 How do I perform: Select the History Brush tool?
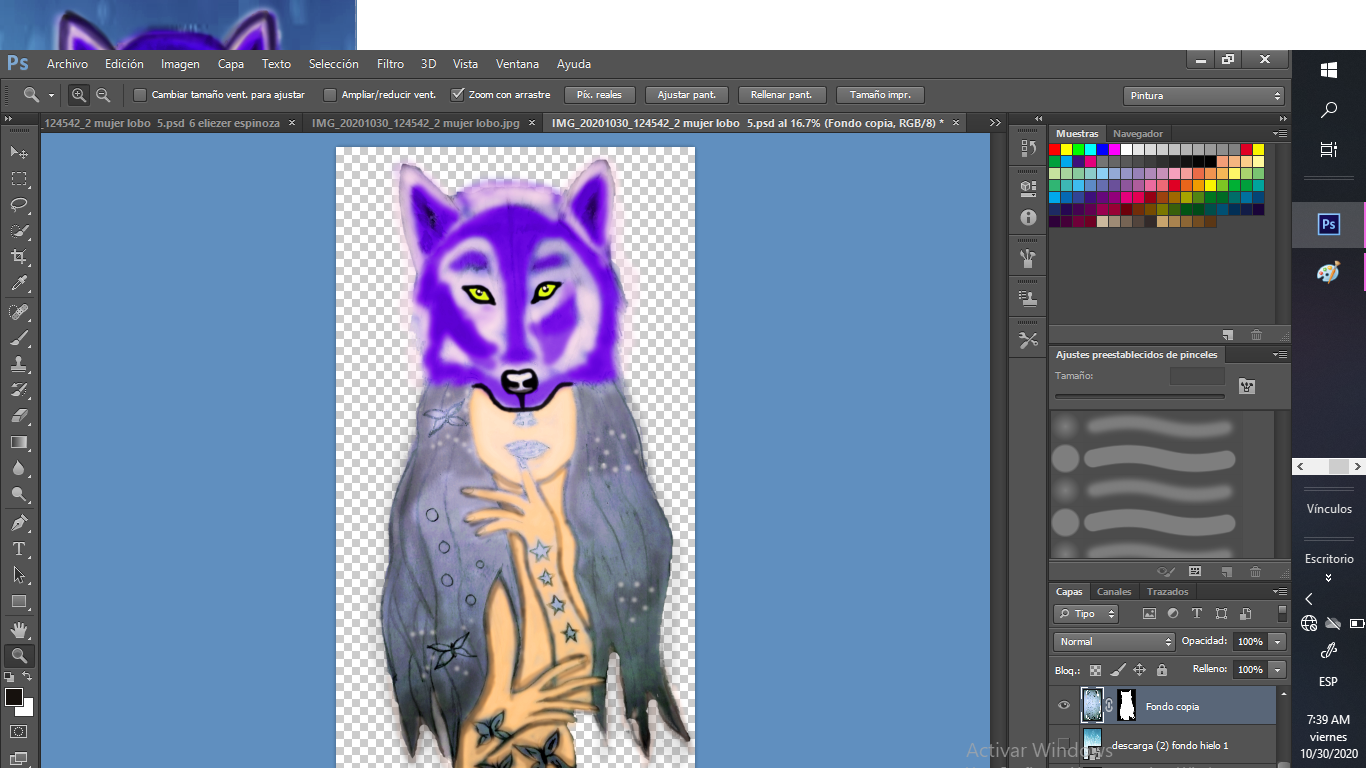pos(19,390)
